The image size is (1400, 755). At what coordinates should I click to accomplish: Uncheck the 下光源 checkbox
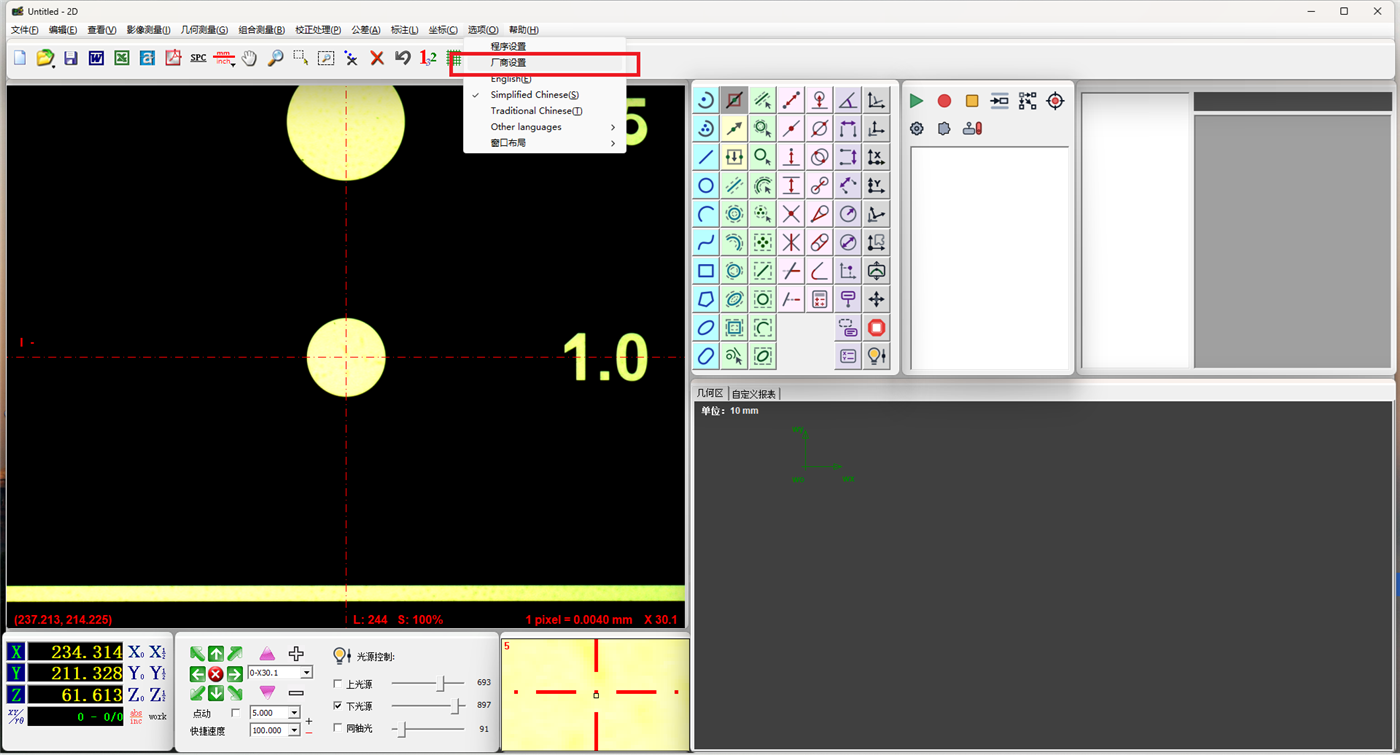click(337, 706)
